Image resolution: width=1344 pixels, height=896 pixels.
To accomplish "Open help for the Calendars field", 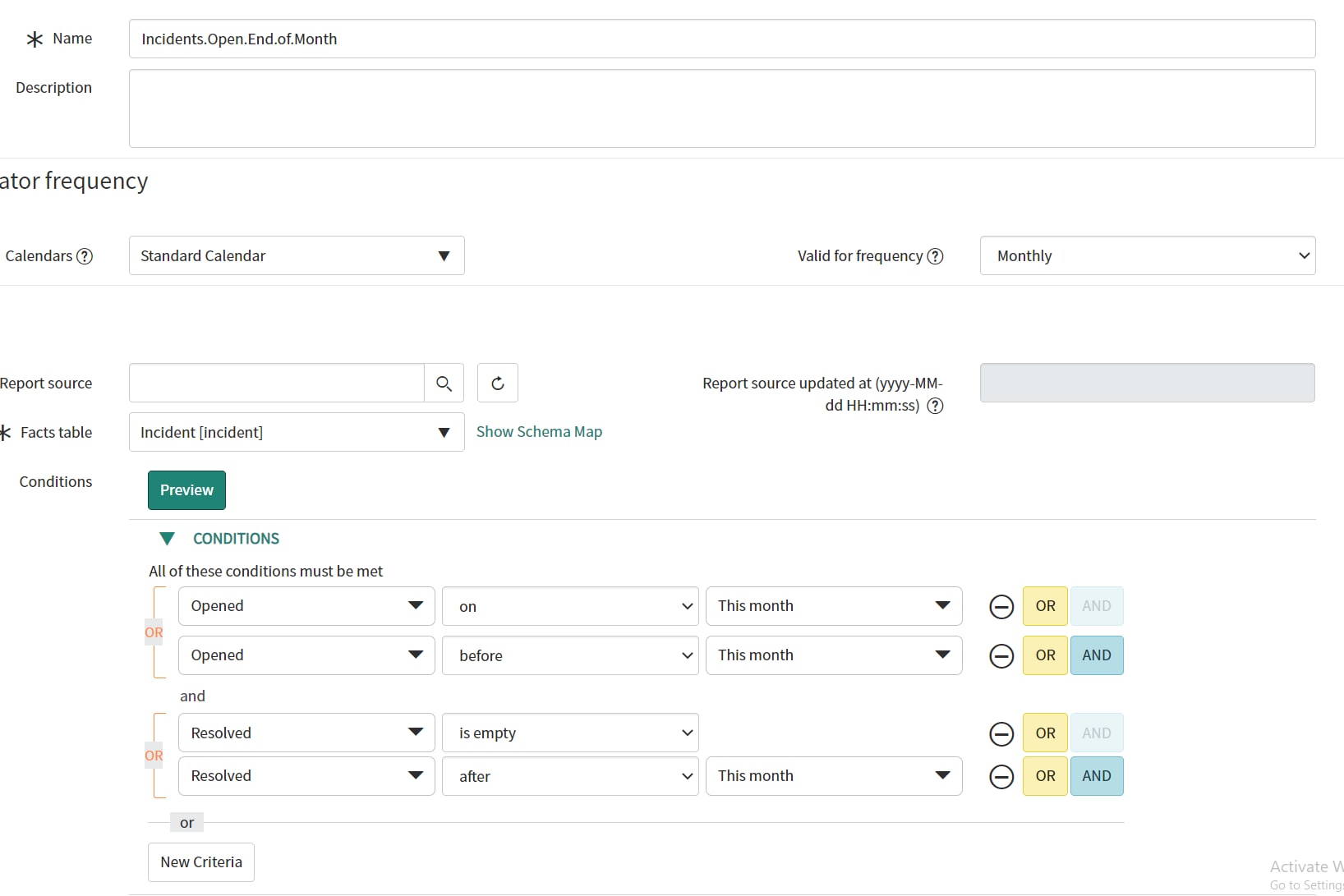I will pos(85,255).
